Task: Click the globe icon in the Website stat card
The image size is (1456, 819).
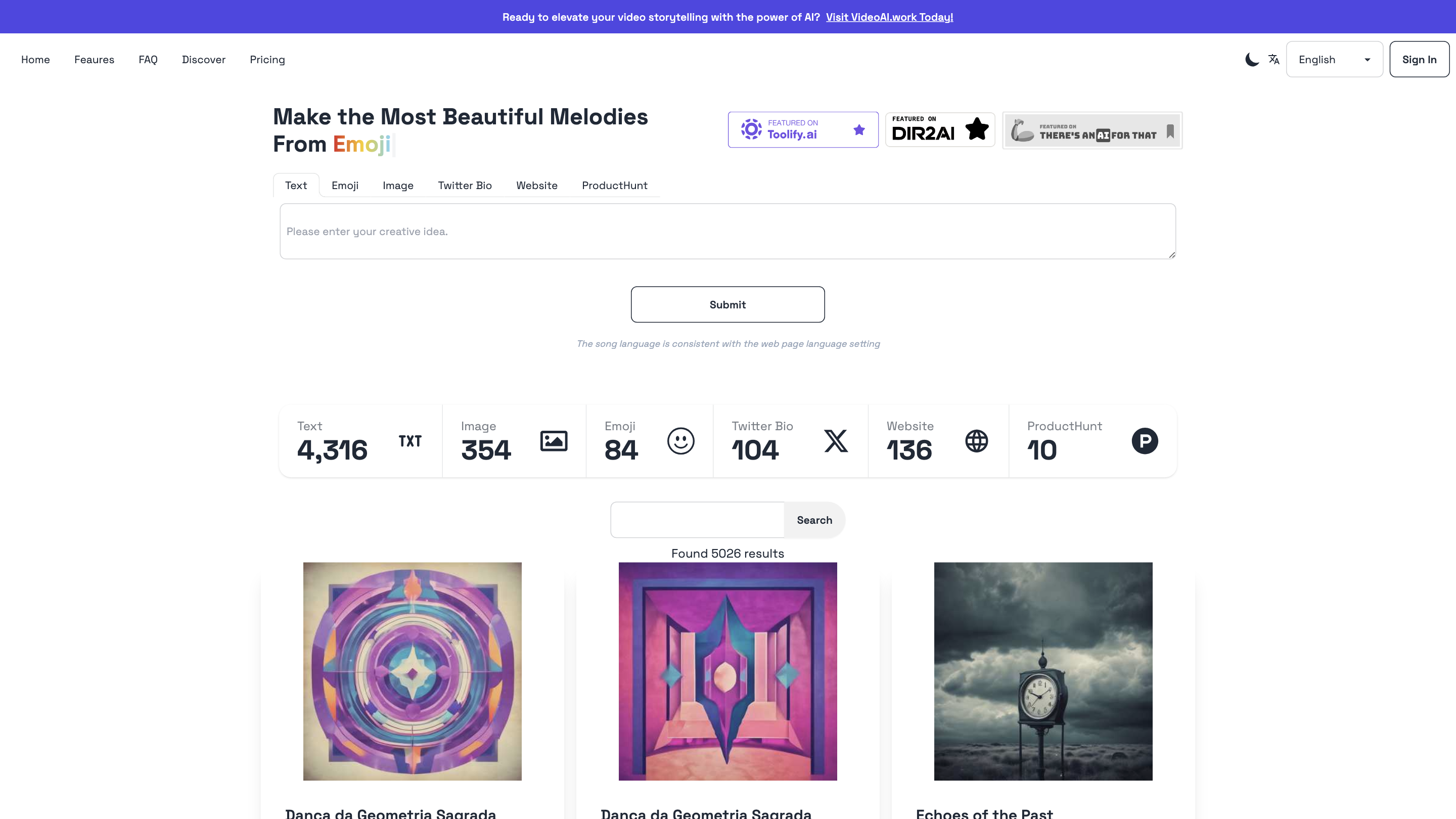Action: (976, 441)
